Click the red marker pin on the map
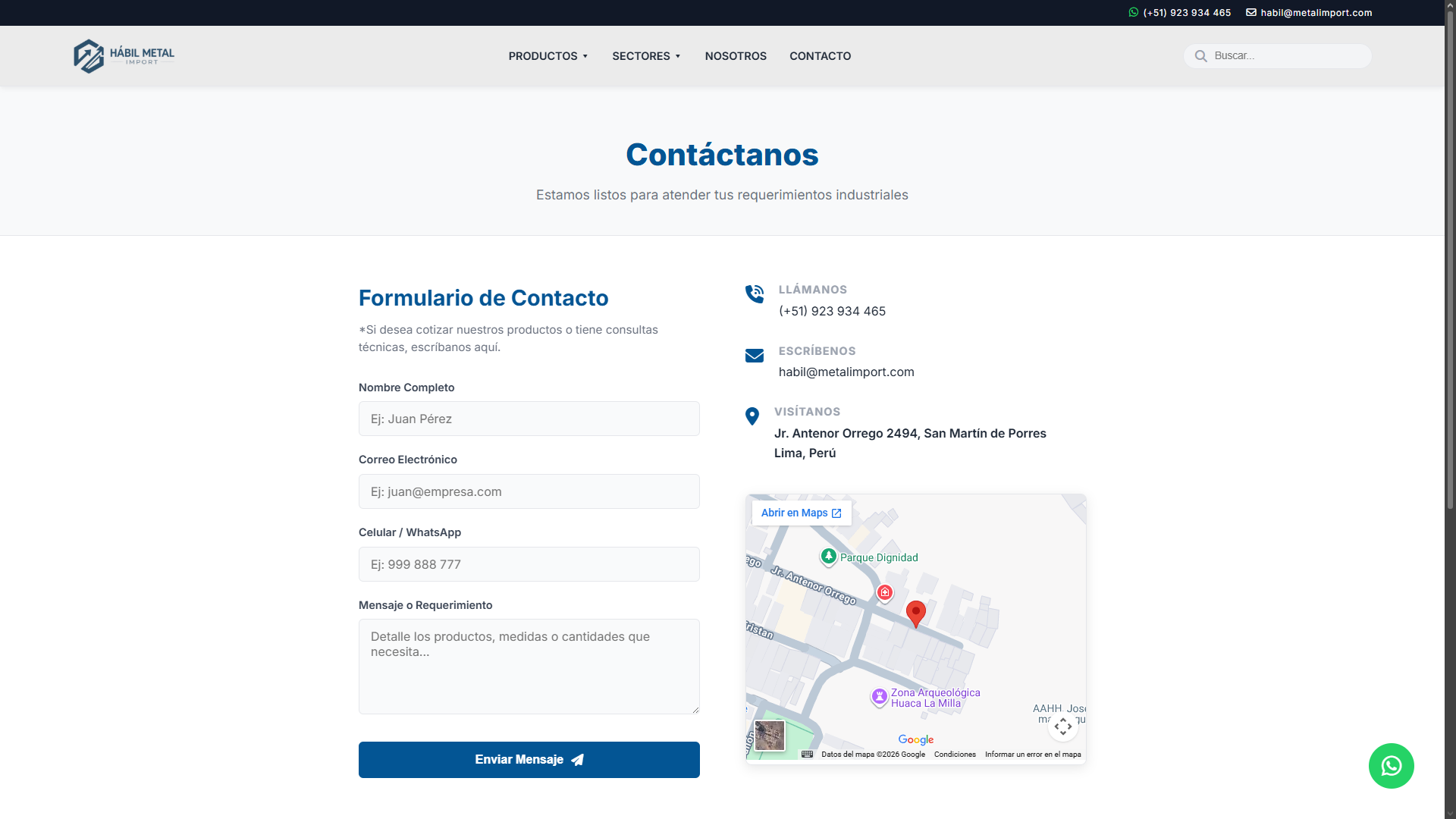 pos(915,614)
